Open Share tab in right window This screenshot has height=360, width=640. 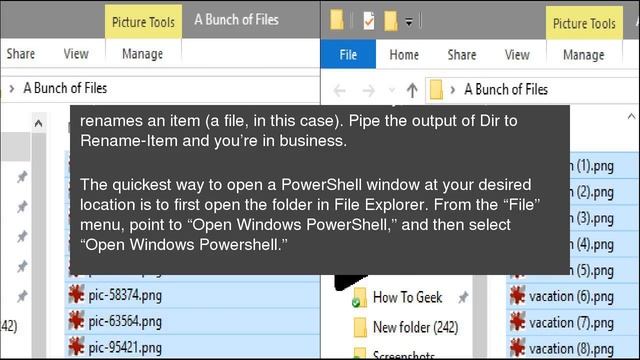[x=462, y=54]
